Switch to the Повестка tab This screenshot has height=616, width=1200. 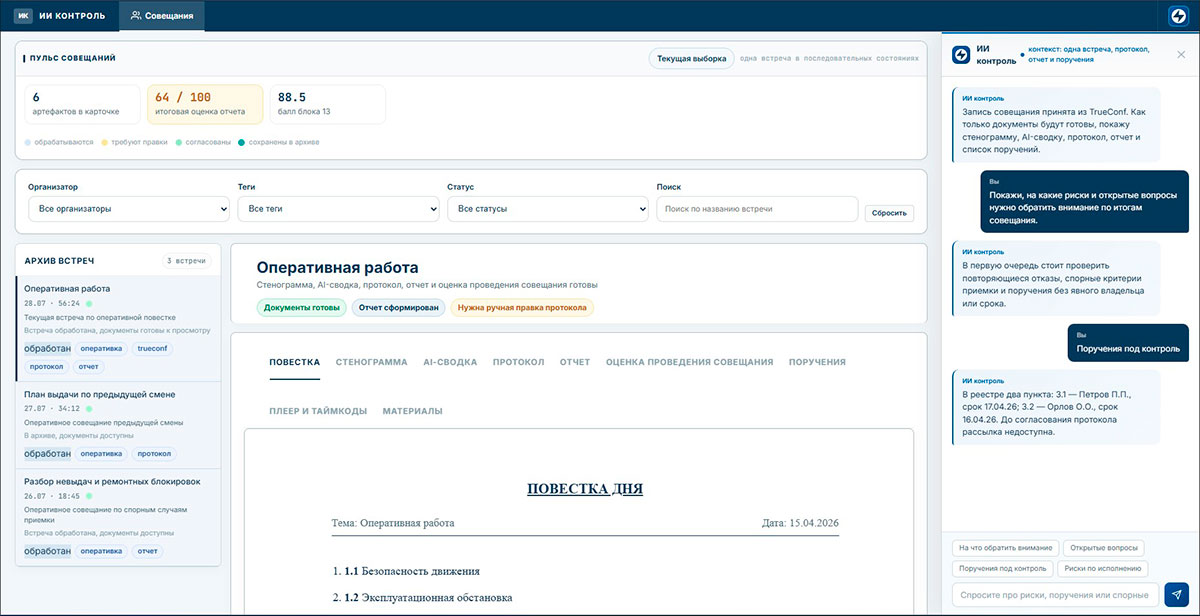click(x=294, y=362)
